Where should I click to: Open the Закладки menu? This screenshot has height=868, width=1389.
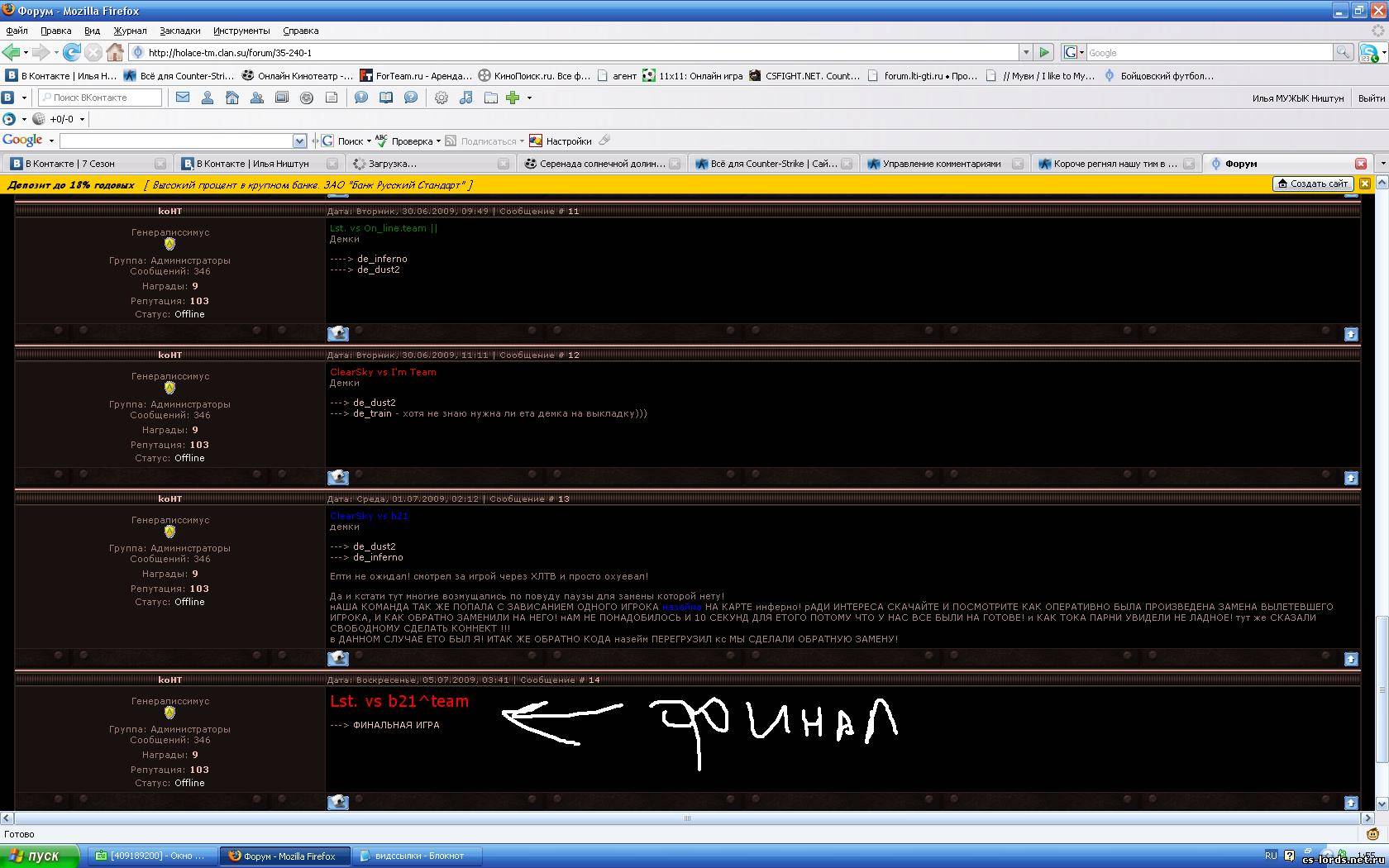(x=179, y=31)
